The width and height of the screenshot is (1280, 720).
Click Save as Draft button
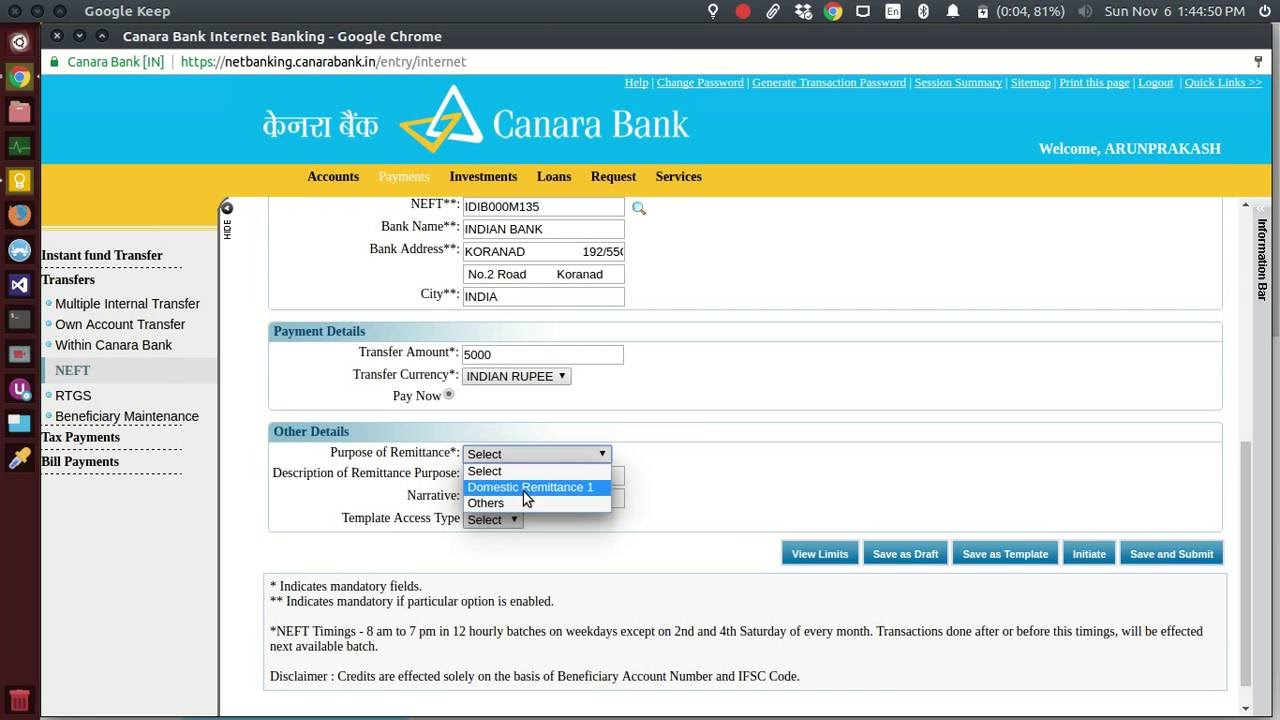[x=905, y=554]
